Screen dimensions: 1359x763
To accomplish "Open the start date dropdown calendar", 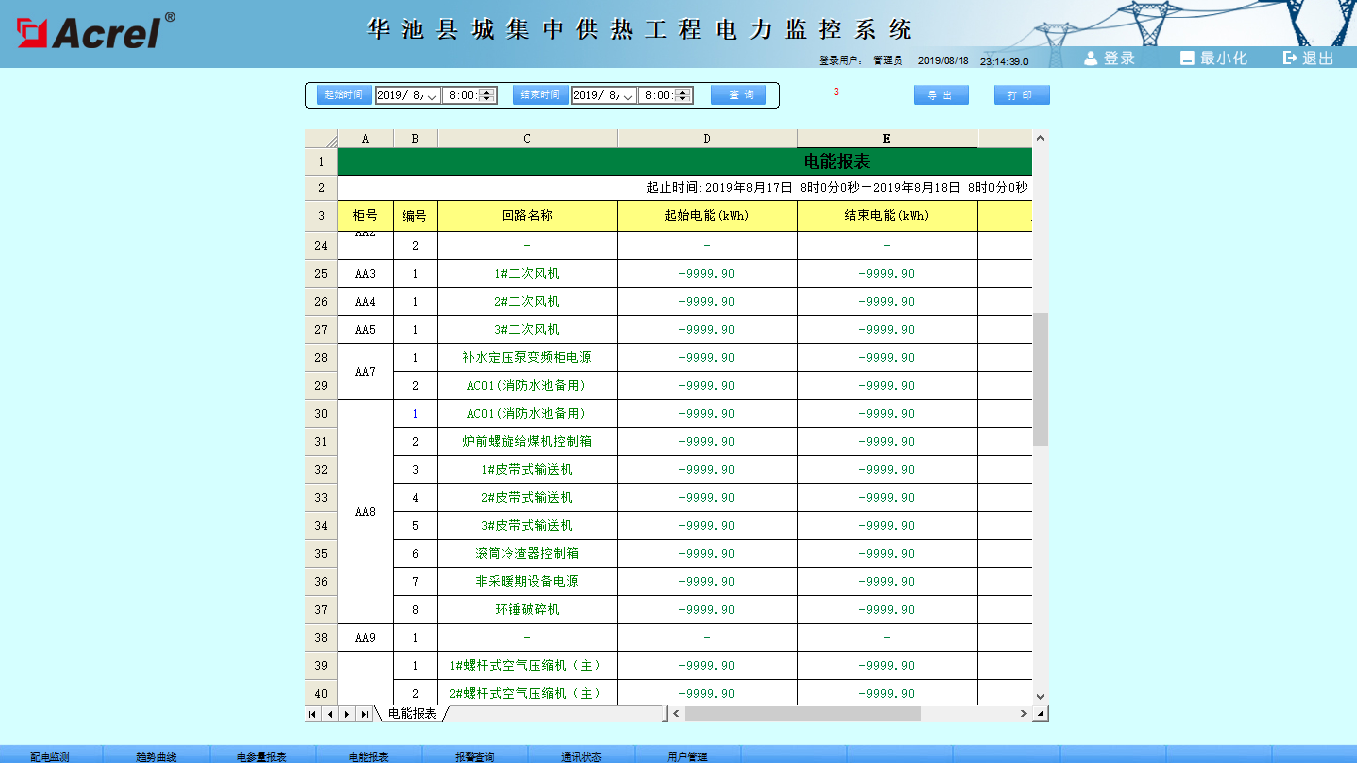I will point(432,96).
